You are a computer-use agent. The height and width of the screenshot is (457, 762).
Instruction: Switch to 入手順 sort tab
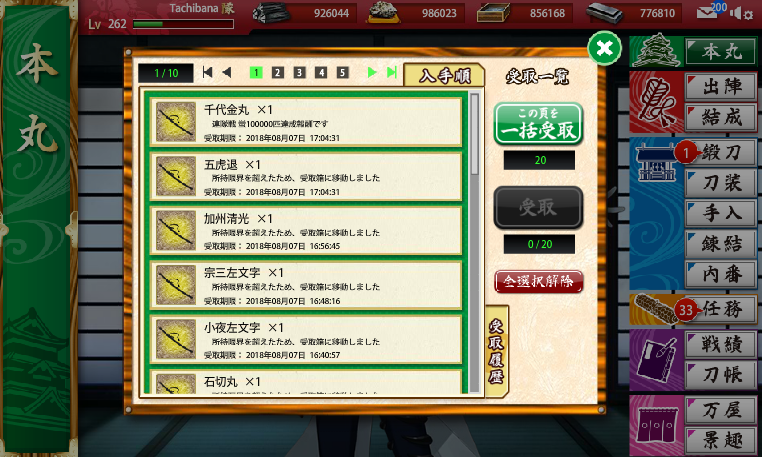pyautogui.click(x=444, y=75)
